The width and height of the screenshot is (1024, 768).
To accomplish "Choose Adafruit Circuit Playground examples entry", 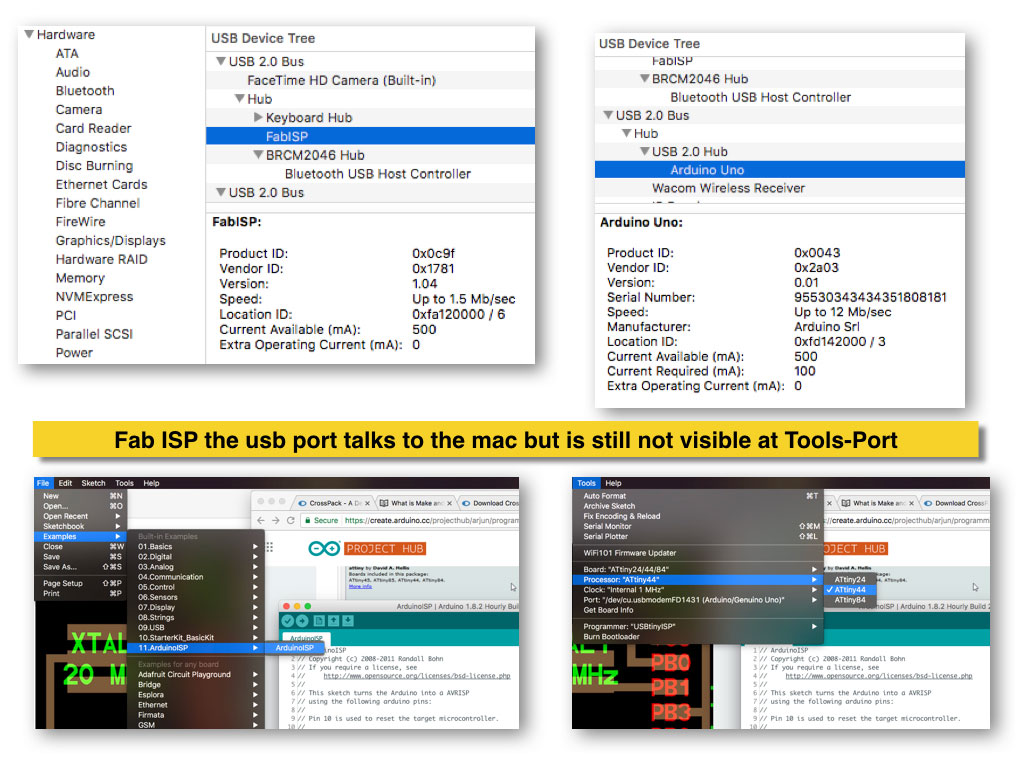I will 196,675.
